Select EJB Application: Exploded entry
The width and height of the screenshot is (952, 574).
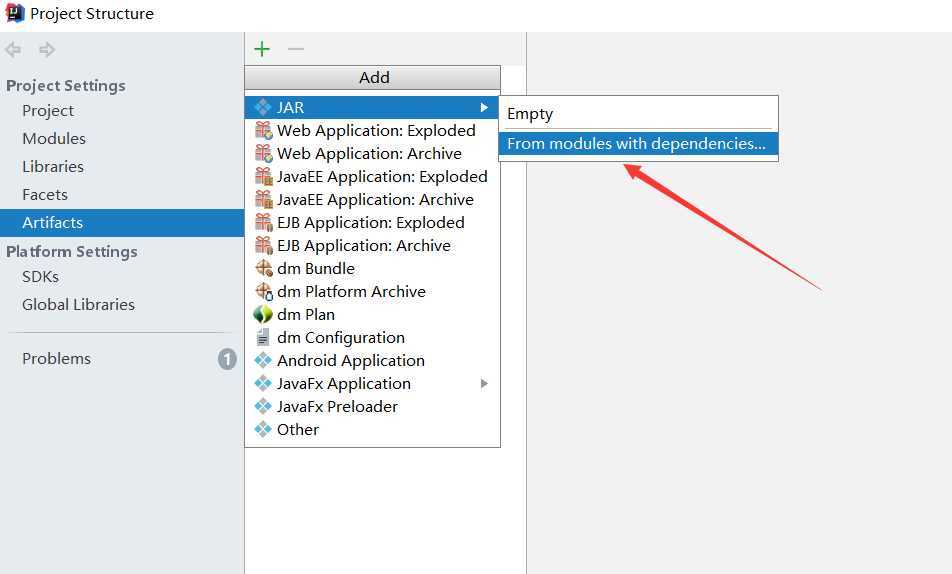372,223
